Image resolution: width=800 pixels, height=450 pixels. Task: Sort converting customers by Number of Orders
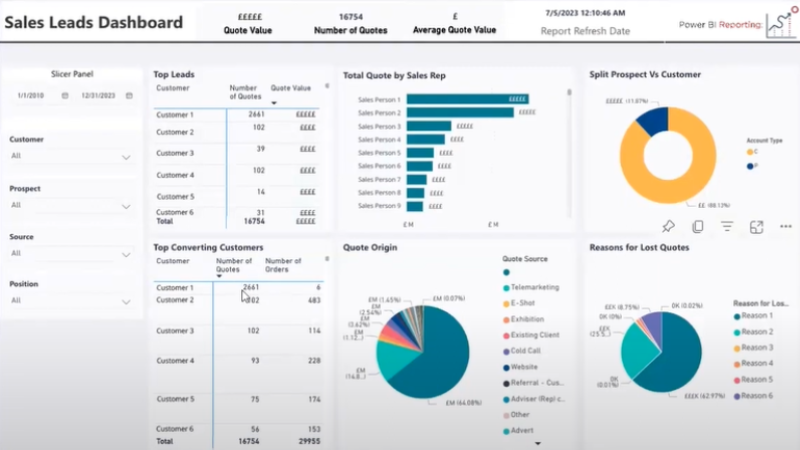(x=283, y=265)
